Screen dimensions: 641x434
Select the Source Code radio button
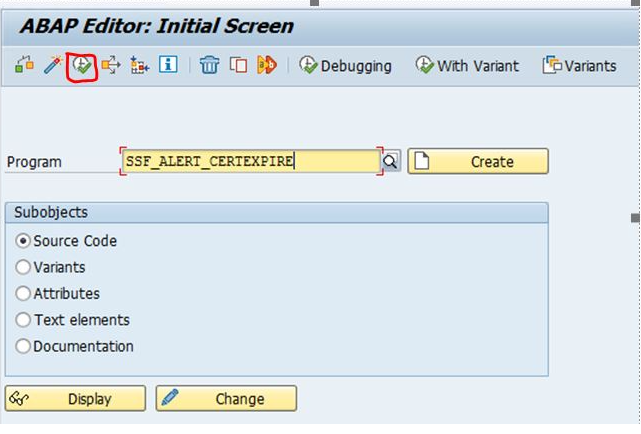point(23,241)
